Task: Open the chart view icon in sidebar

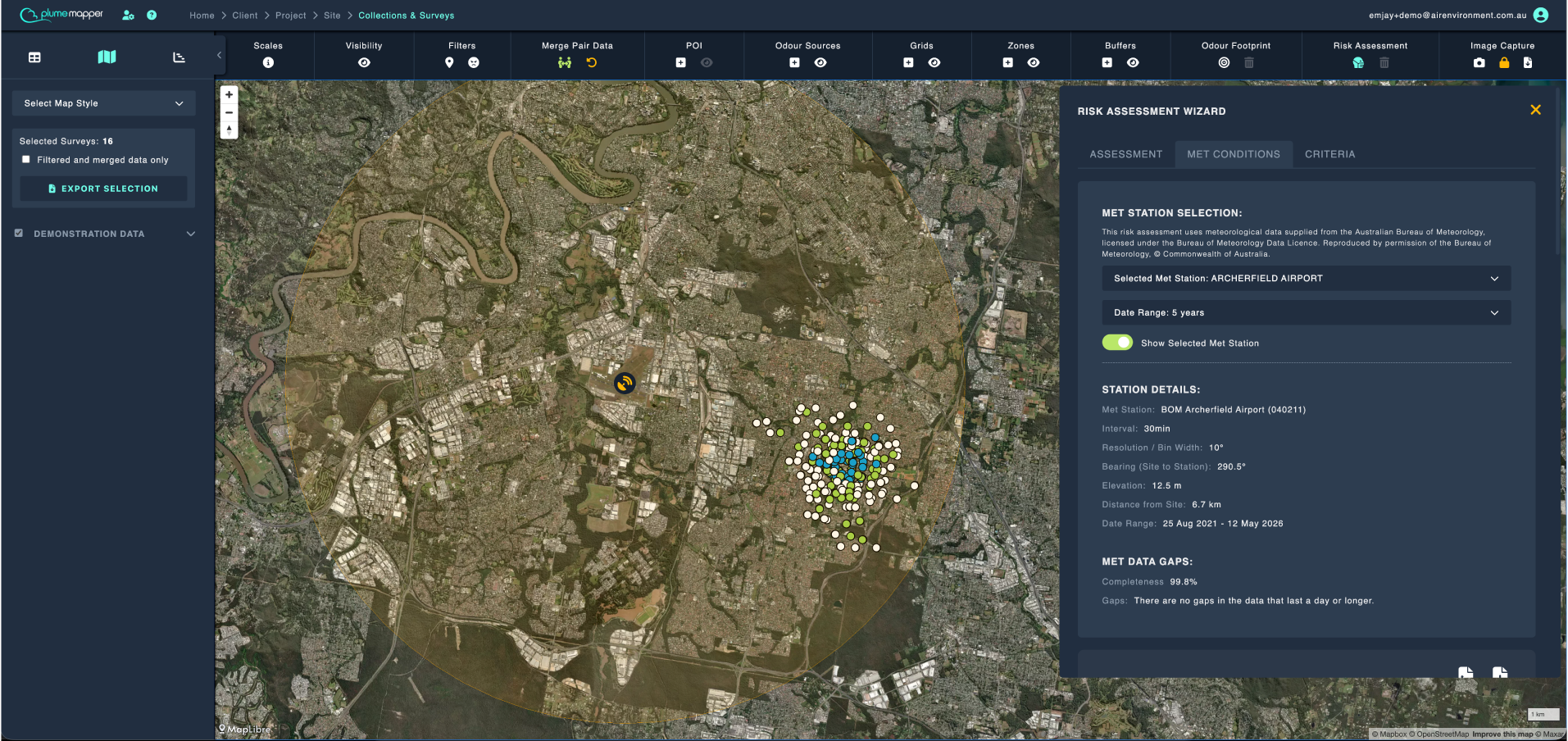Action: pos(179,57)
